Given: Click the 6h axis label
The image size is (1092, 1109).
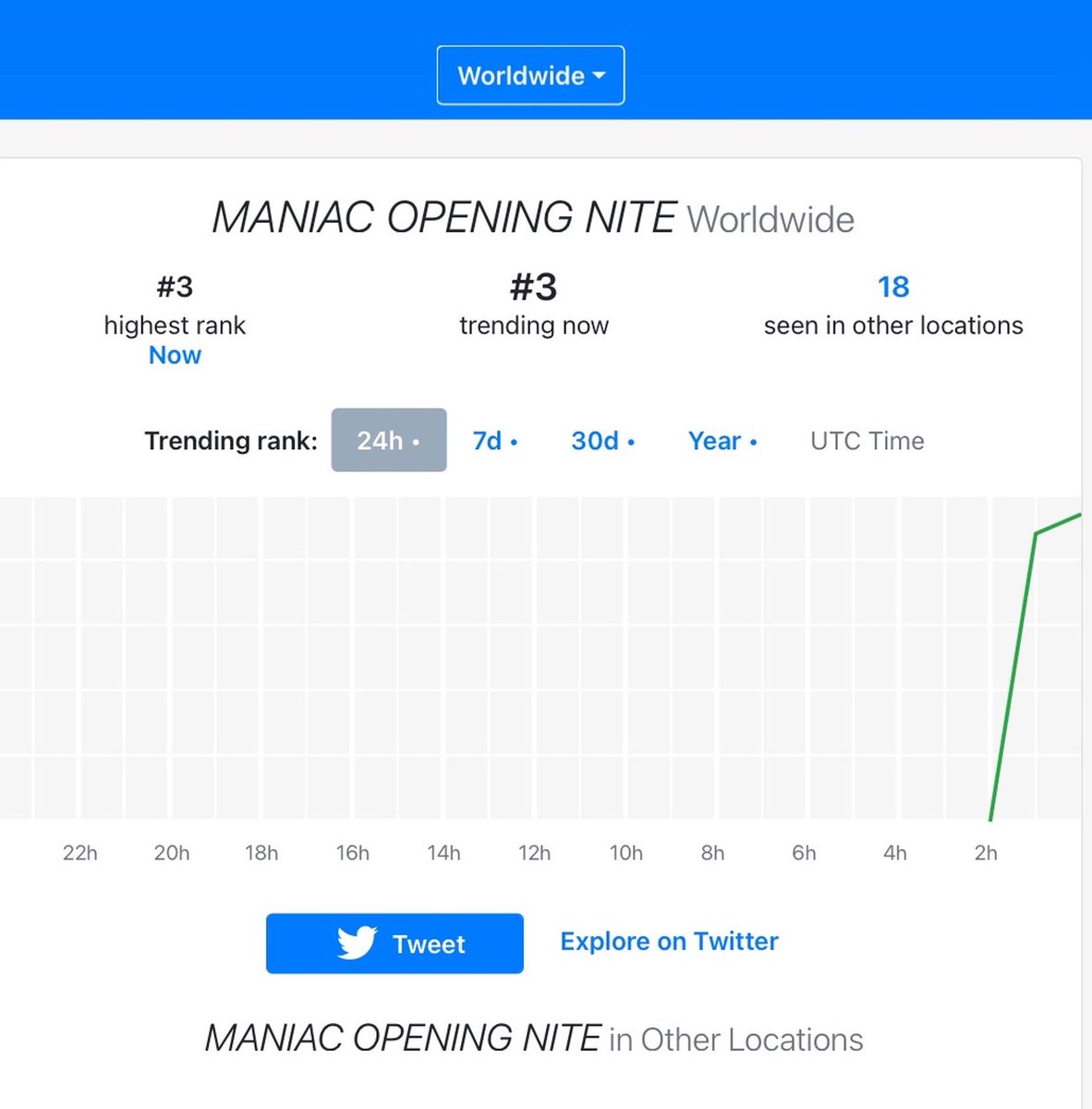Looking at the screenshot, I should click(804, 853).
